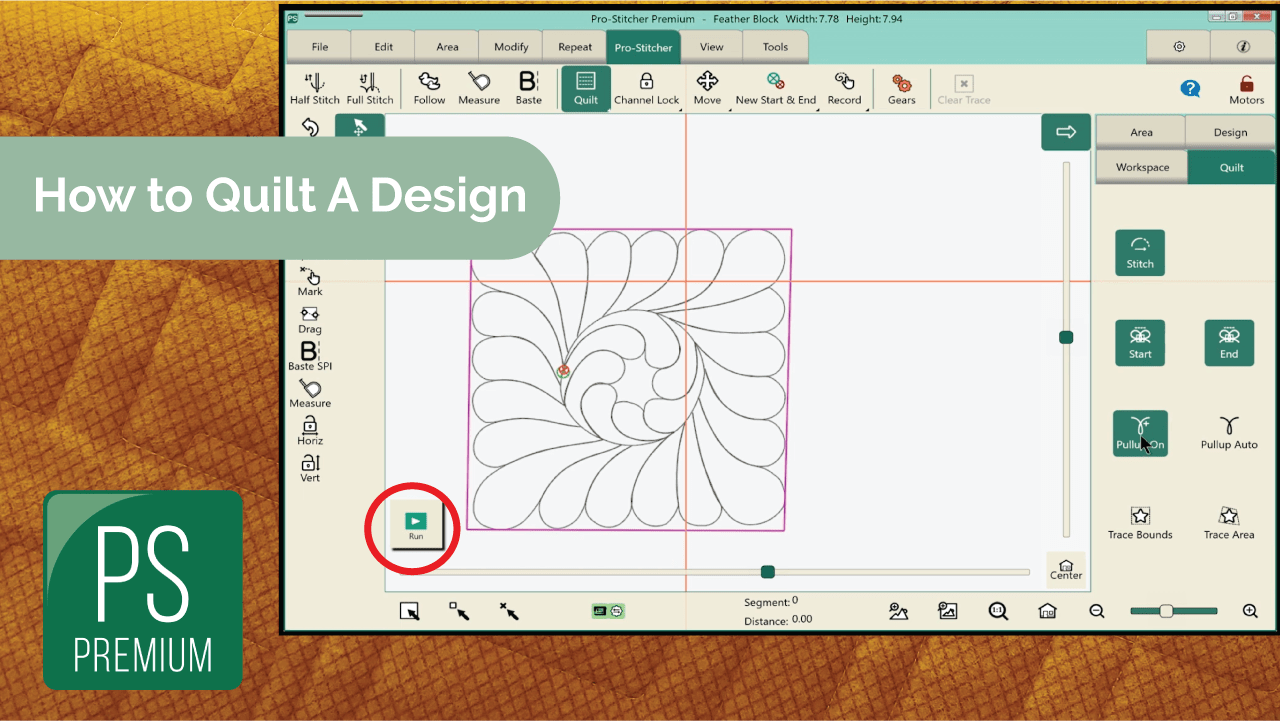Choose Baste SPI in the sidebar
Screen dimensions: 1280x721
[310, 356]
